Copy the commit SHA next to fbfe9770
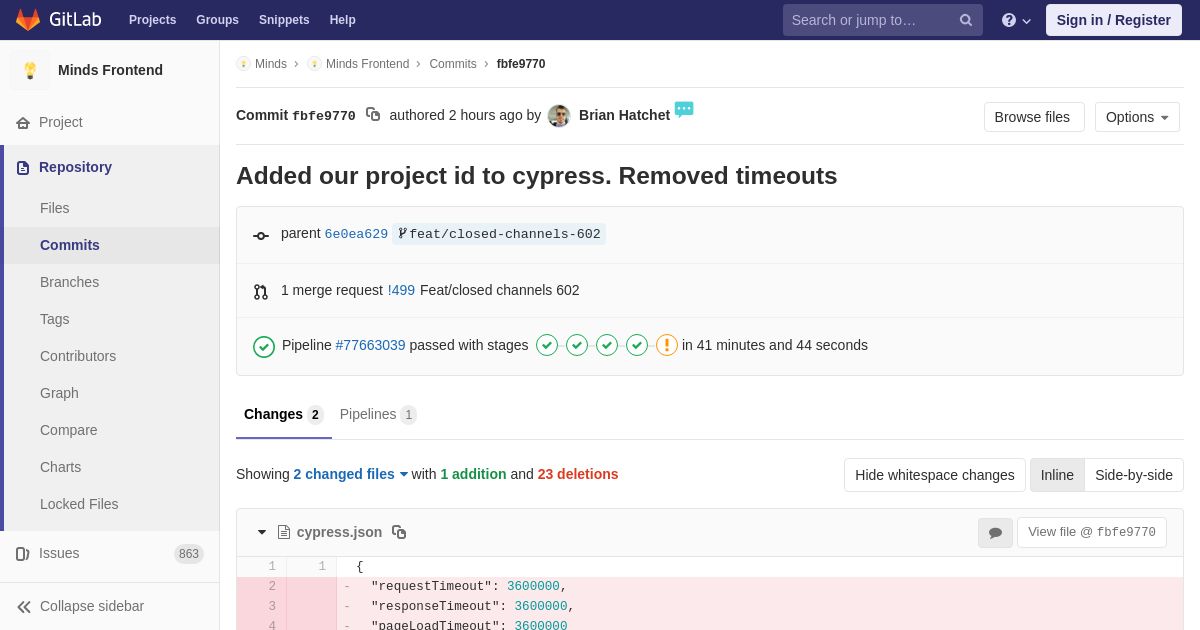1200x630 pixels. coord(373,115)
